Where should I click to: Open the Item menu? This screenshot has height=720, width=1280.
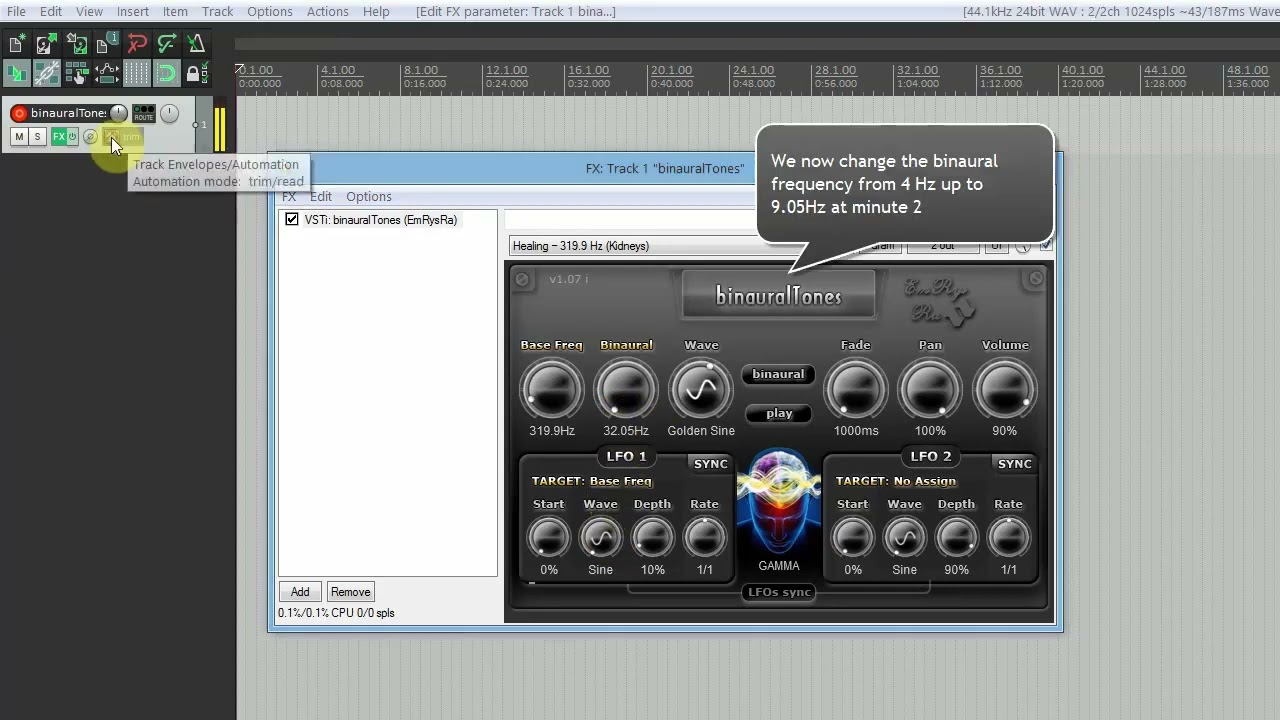(175, 11)
